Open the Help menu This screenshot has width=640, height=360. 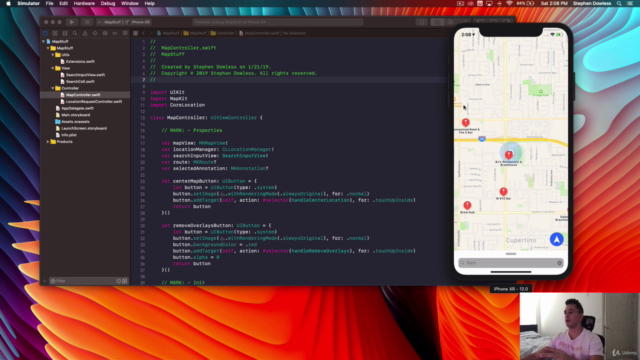(x=149, y=3)
